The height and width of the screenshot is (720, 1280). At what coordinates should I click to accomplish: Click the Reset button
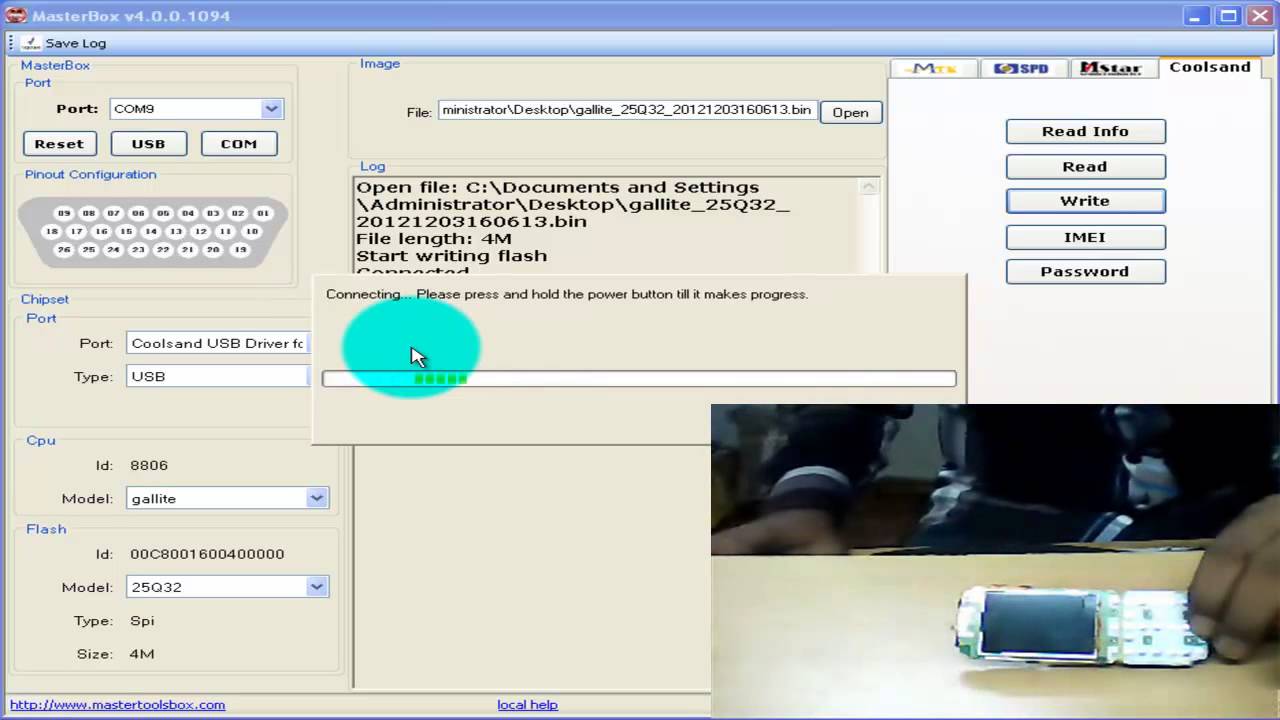coord(59,144)
